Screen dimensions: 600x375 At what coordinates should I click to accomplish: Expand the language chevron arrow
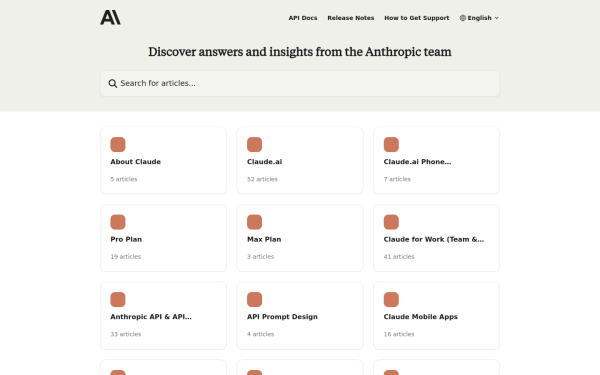coord(497,18)
